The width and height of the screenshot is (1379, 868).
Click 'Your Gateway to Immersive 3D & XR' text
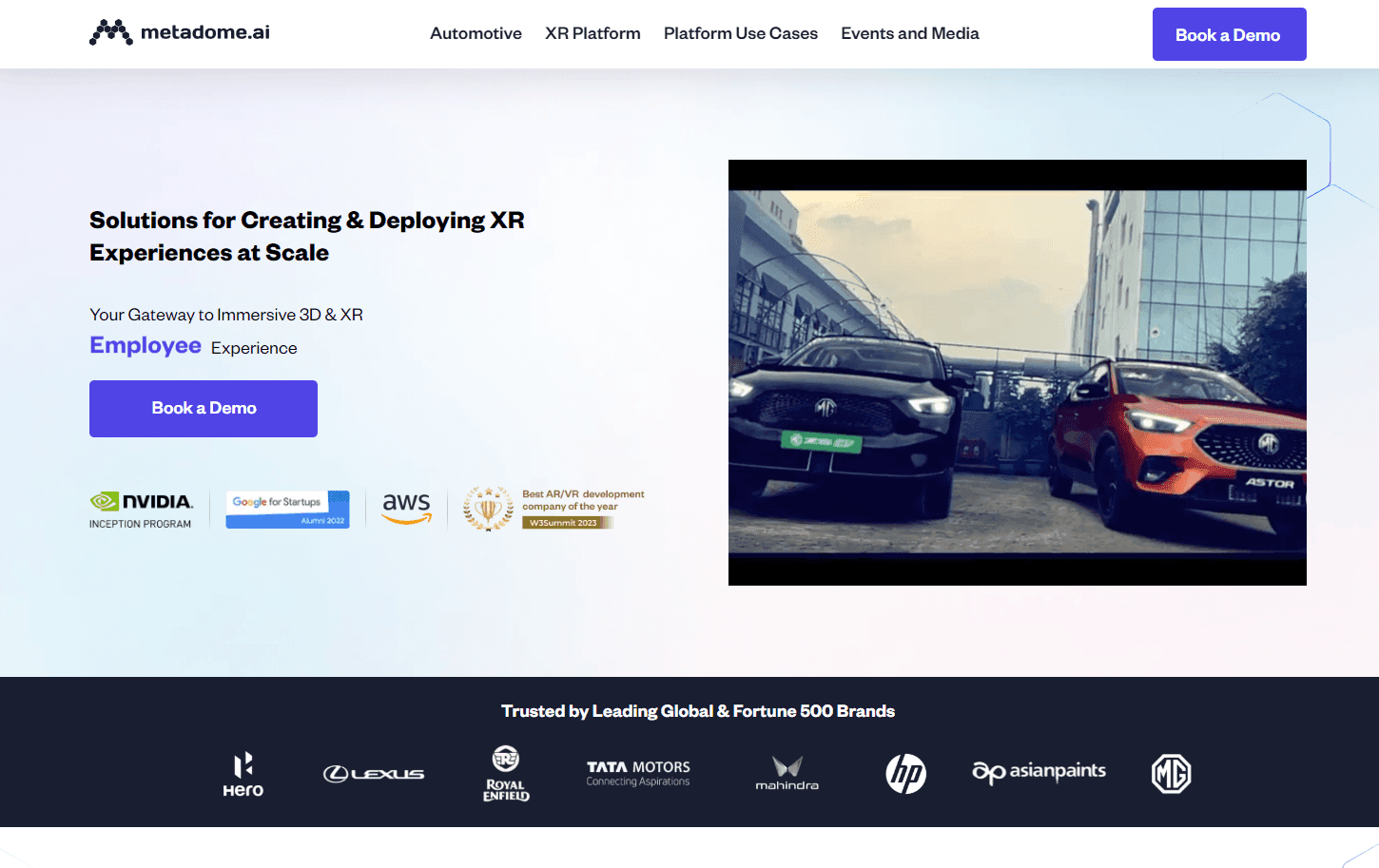(x=226, y=315)
